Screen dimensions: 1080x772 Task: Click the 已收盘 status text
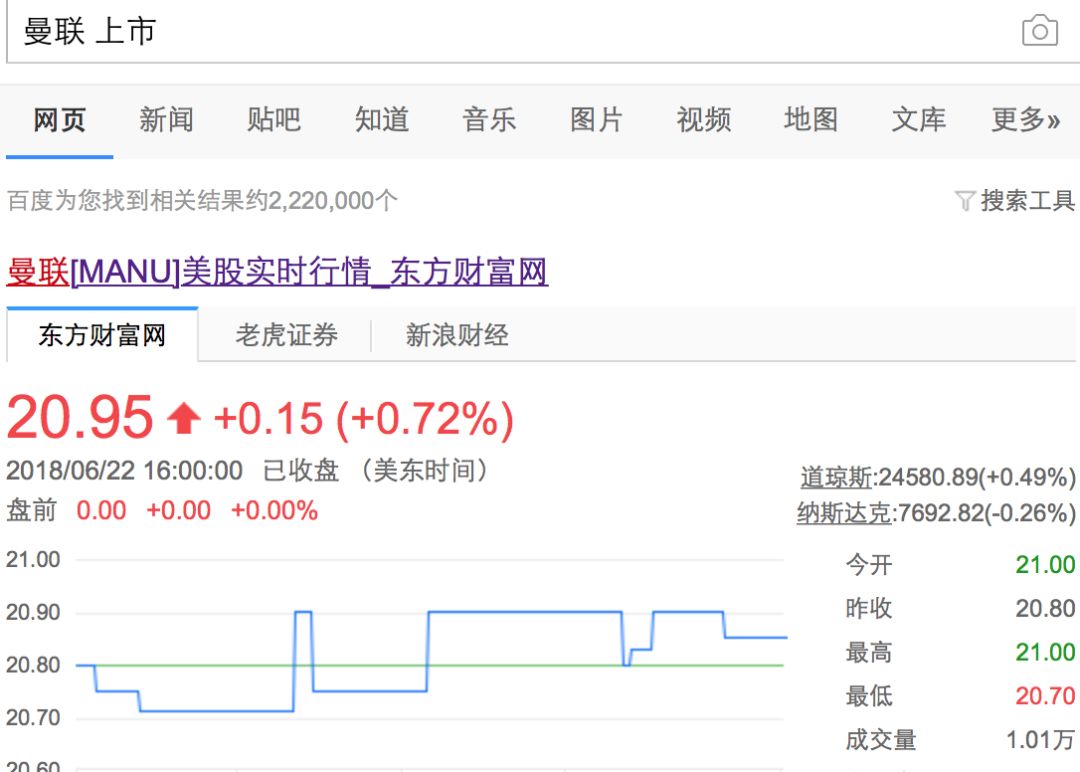(301, 471)
